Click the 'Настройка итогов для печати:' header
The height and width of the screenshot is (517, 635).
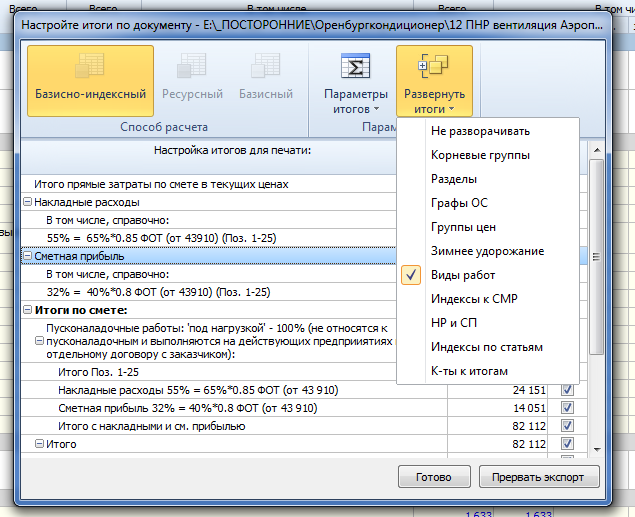(x=232, y=150)
